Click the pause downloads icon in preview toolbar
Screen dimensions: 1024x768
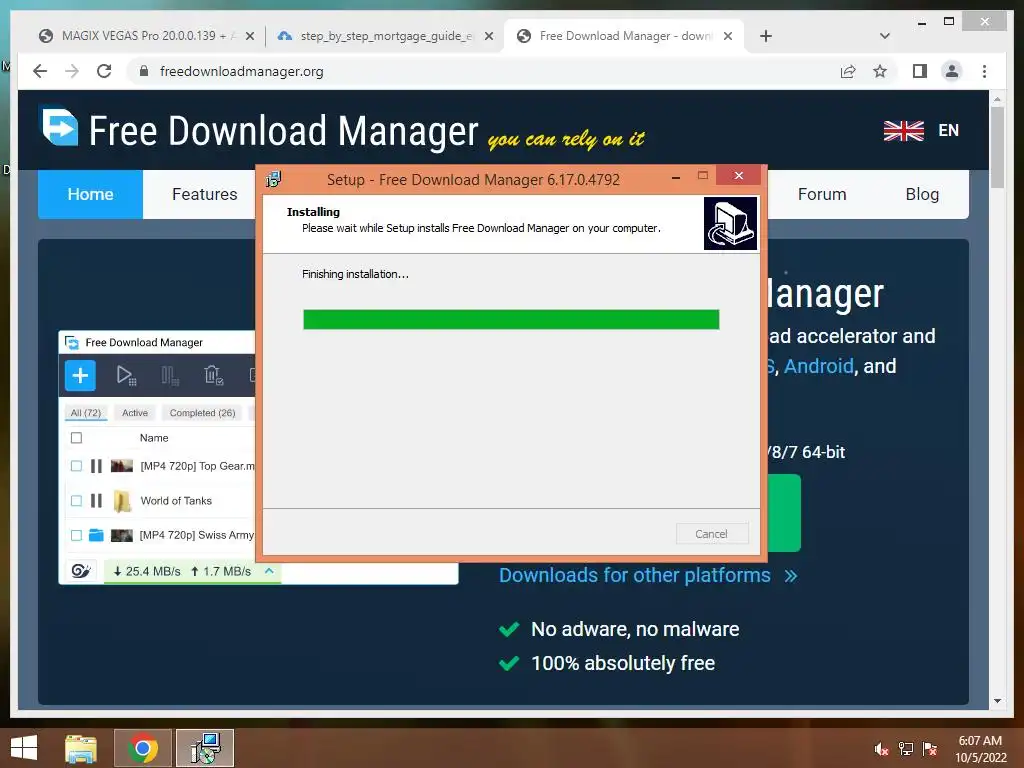tap(170, 376)
